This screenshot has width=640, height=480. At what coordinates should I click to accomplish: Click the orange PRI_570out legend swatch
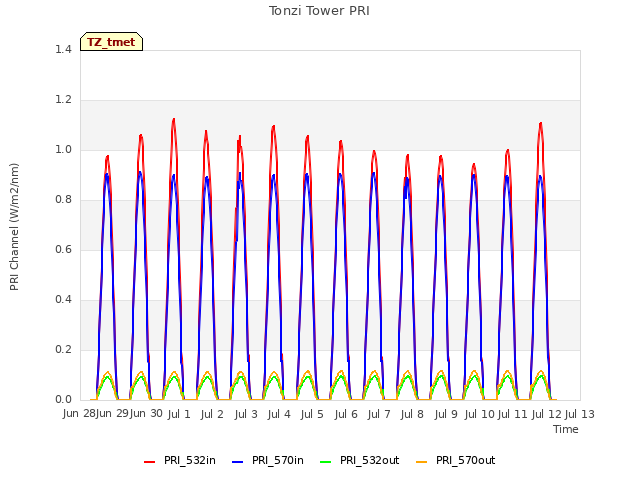[x=422, y=461]
